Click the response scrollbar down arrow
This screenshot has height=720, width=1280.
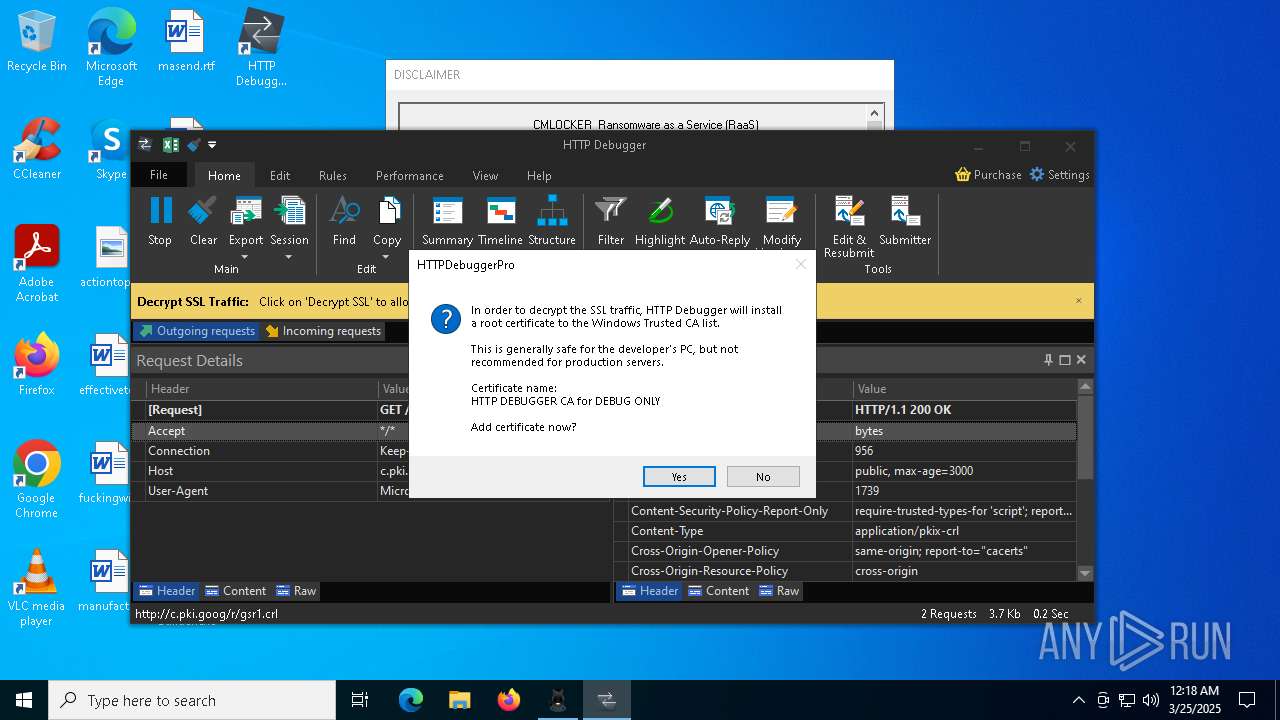pyautogui.click(x=1085, y=573)
